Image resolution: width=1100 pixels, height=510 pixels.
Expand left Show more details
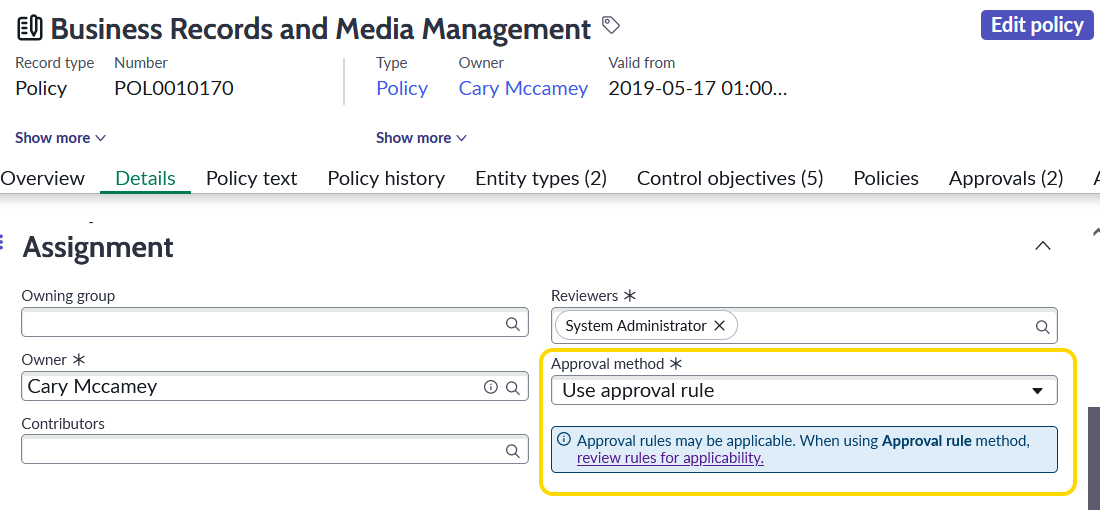(x=61, y=138)
